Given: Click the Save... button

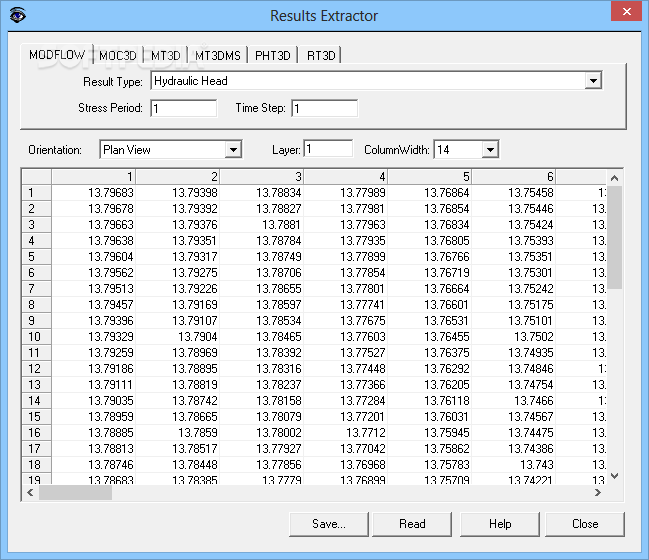Looking at the screenshot, I should 329,524.
